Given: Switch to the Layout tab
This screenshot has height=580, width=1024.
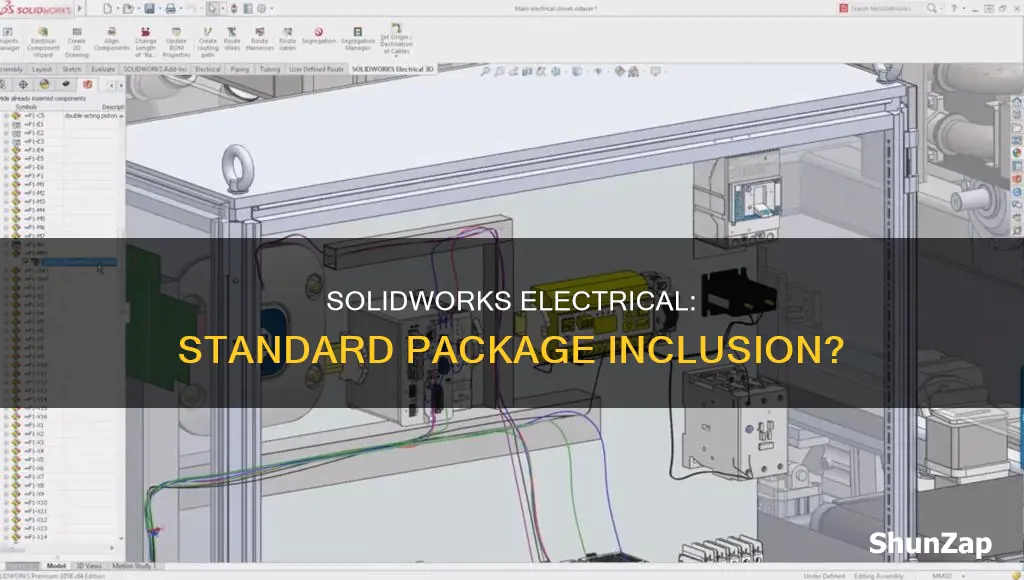Looking at the screenshot, I should (42, 69).
